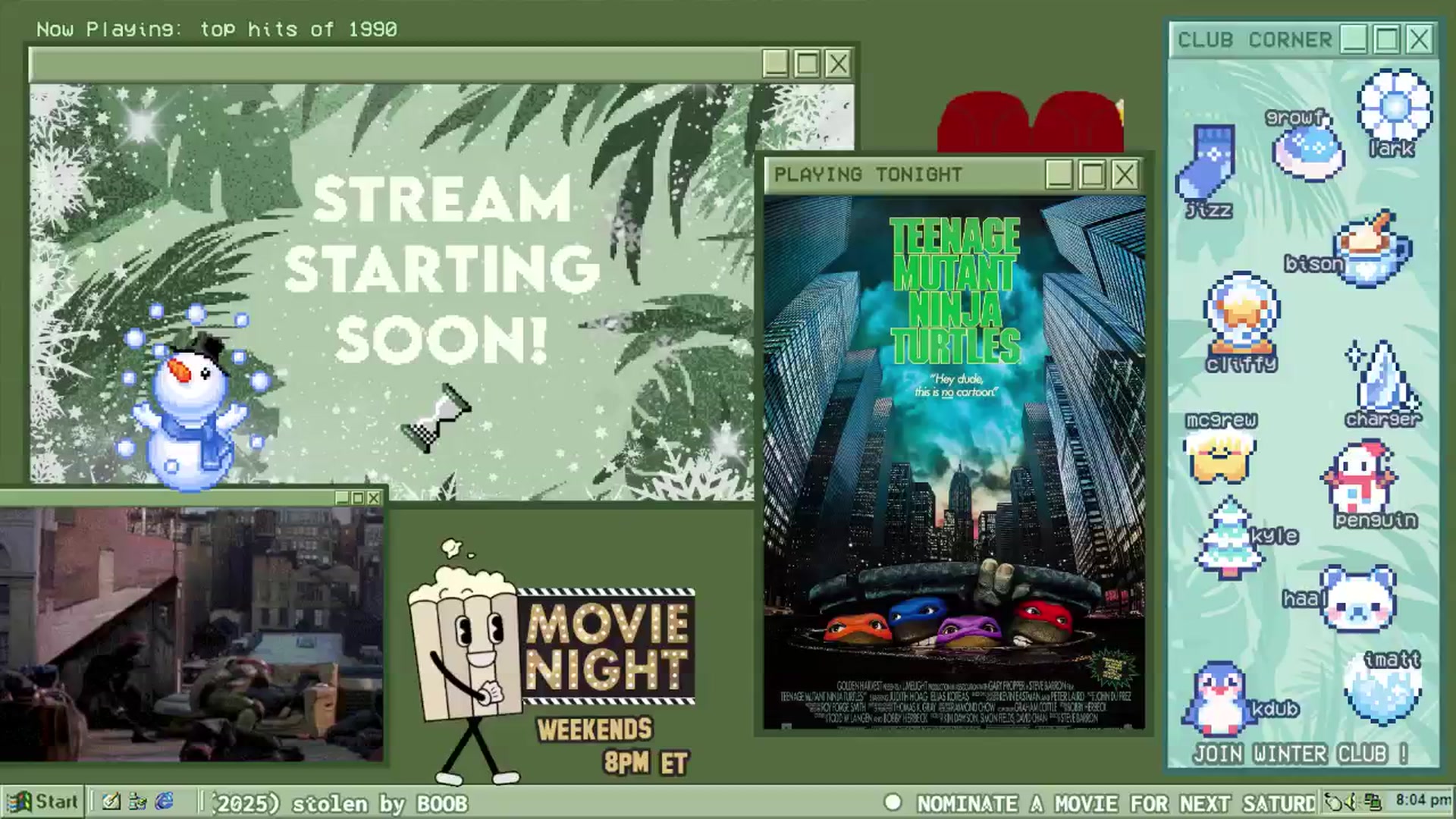Click the snow globe icon labeled cliffy

click(1241, 313)
